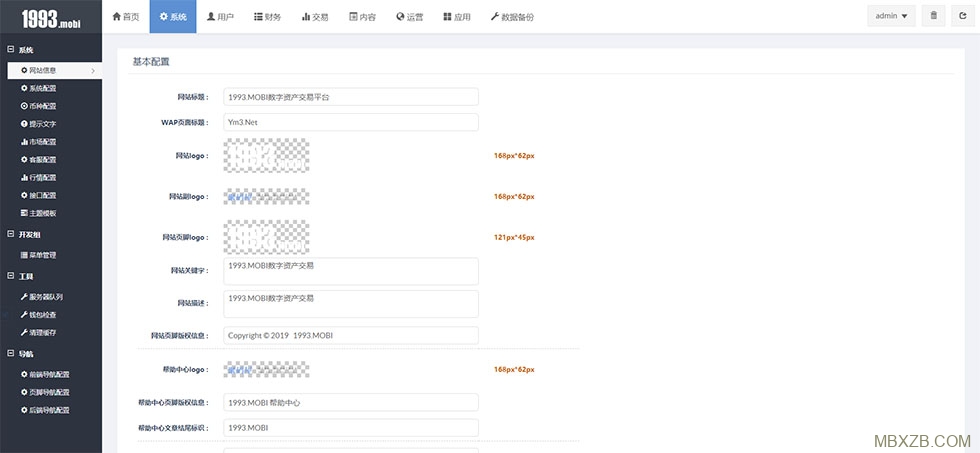Click the WAP页面标题 field containing Ym3.Net
The width and height of the screenshot is (980, 453).
(351, 122)
